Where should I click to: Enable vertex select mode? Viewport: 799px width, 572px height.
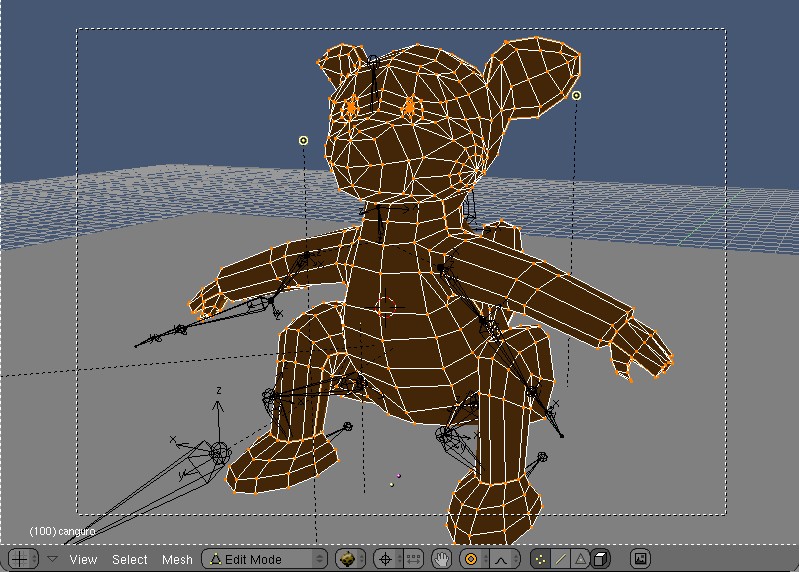540,559
